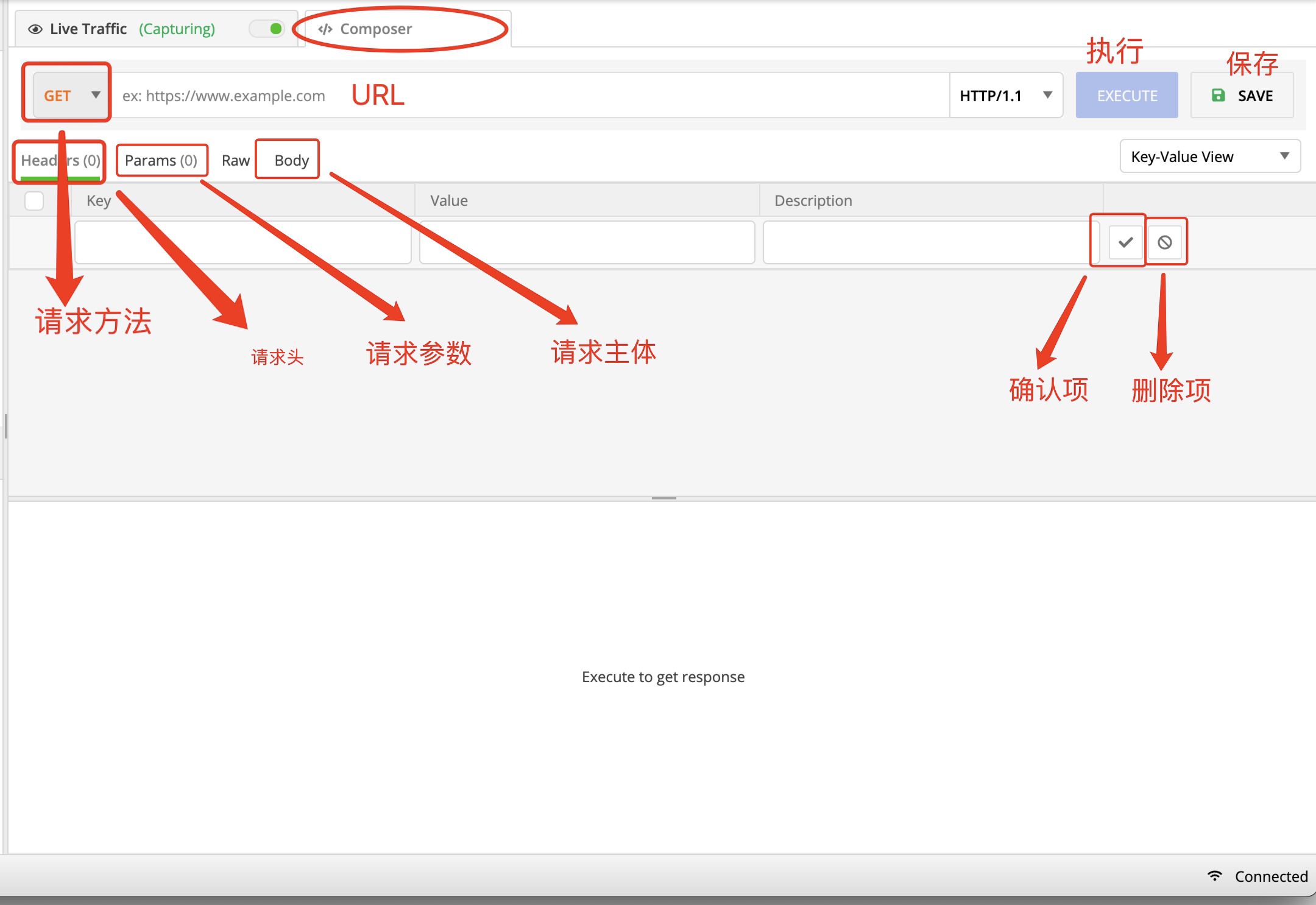Switch to the Params (0) tab

click(x=161, y=160)
